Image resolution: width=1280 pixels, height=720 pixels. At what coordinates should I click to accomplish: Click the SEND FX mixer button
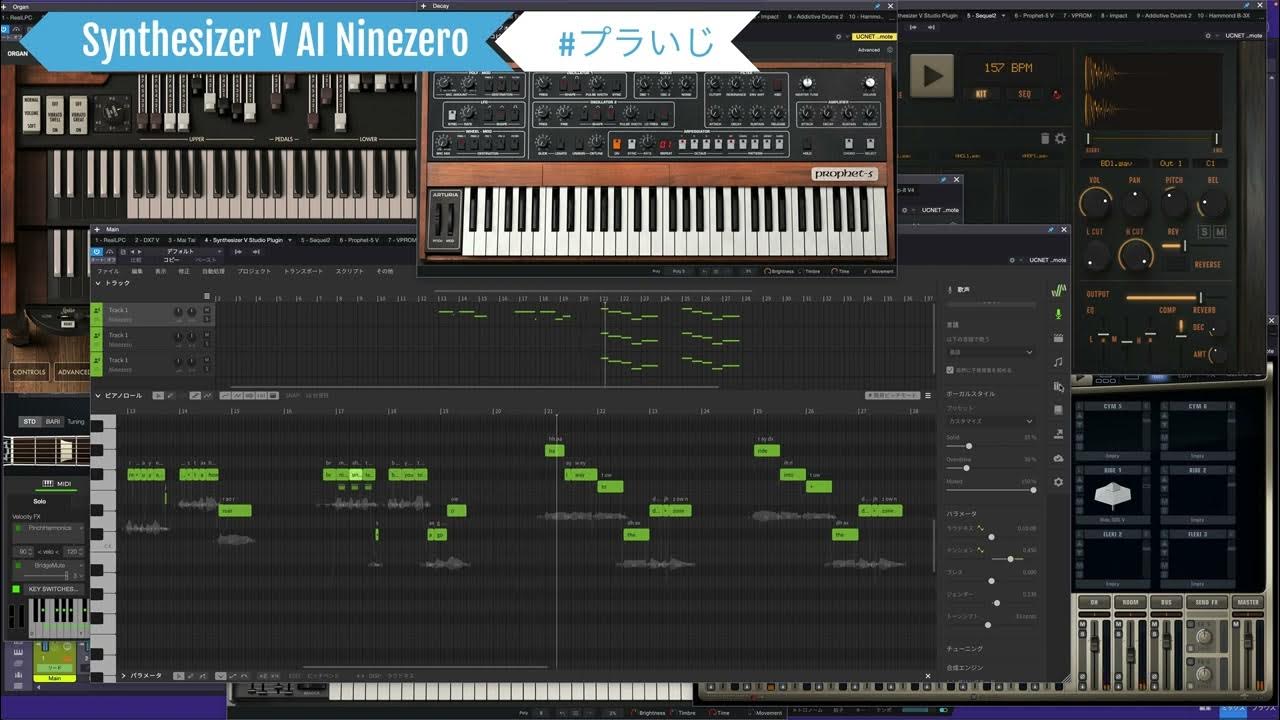[x=1206, y=602]
